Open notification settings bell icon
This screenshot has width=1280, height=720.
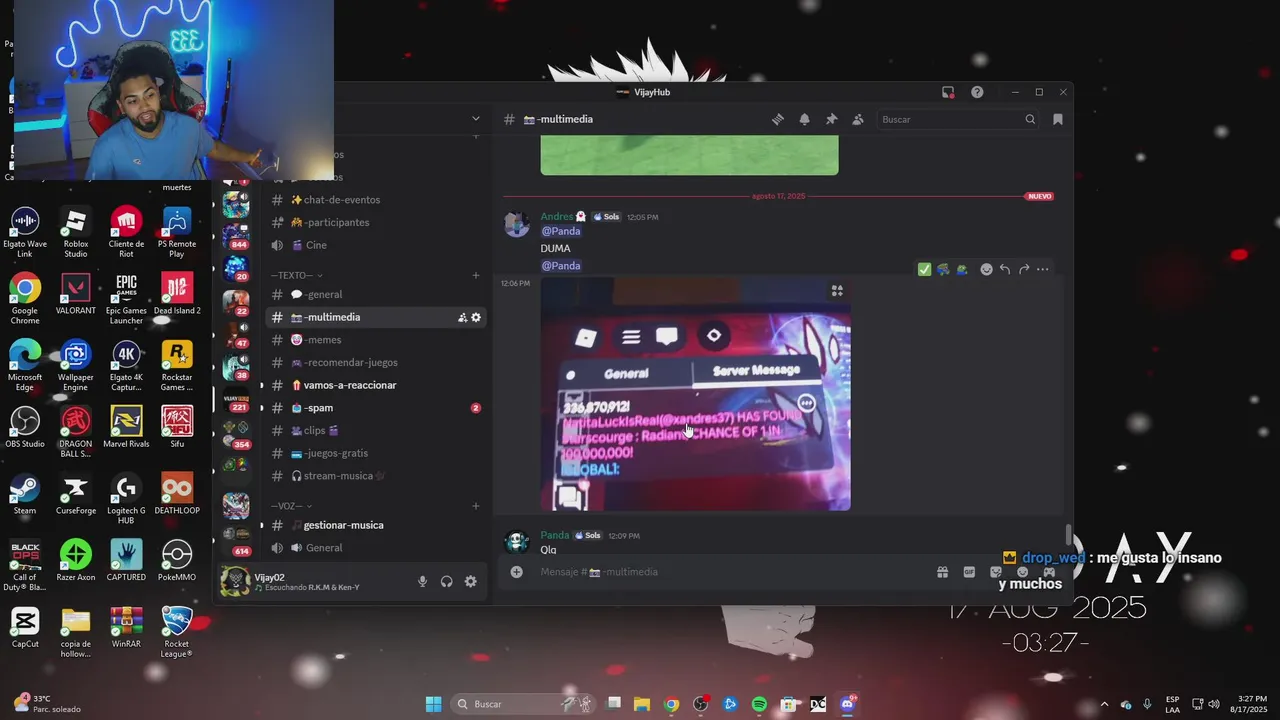coord(804,119)
